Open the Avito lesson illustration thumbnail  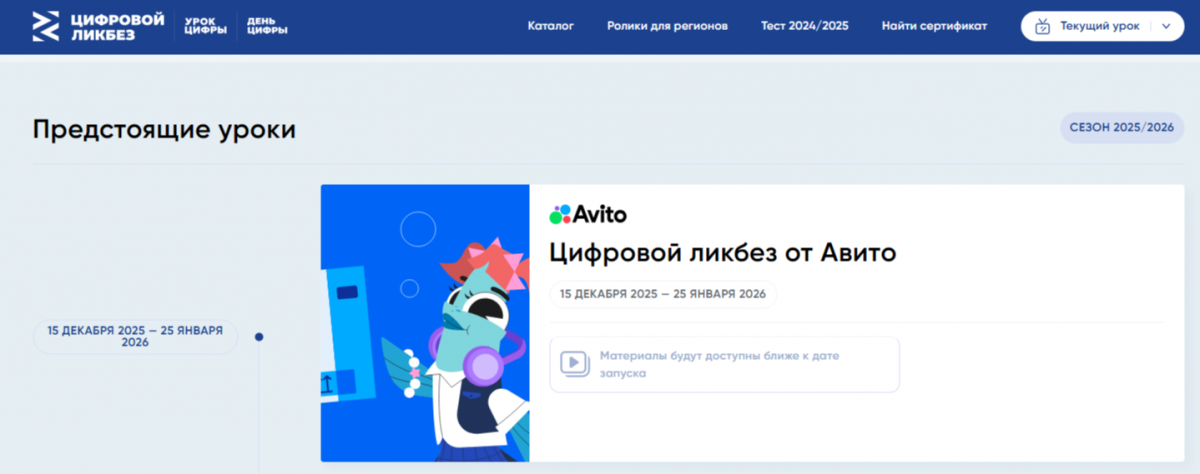tap(424, 323)
